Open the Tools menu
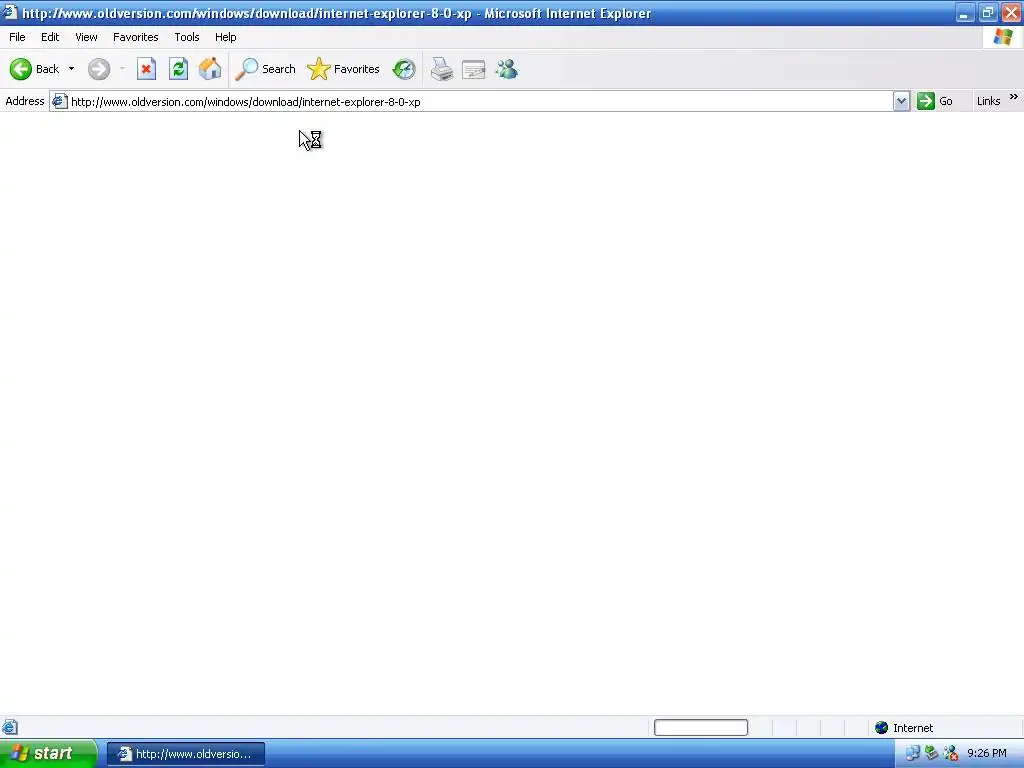 pos(187,37)
